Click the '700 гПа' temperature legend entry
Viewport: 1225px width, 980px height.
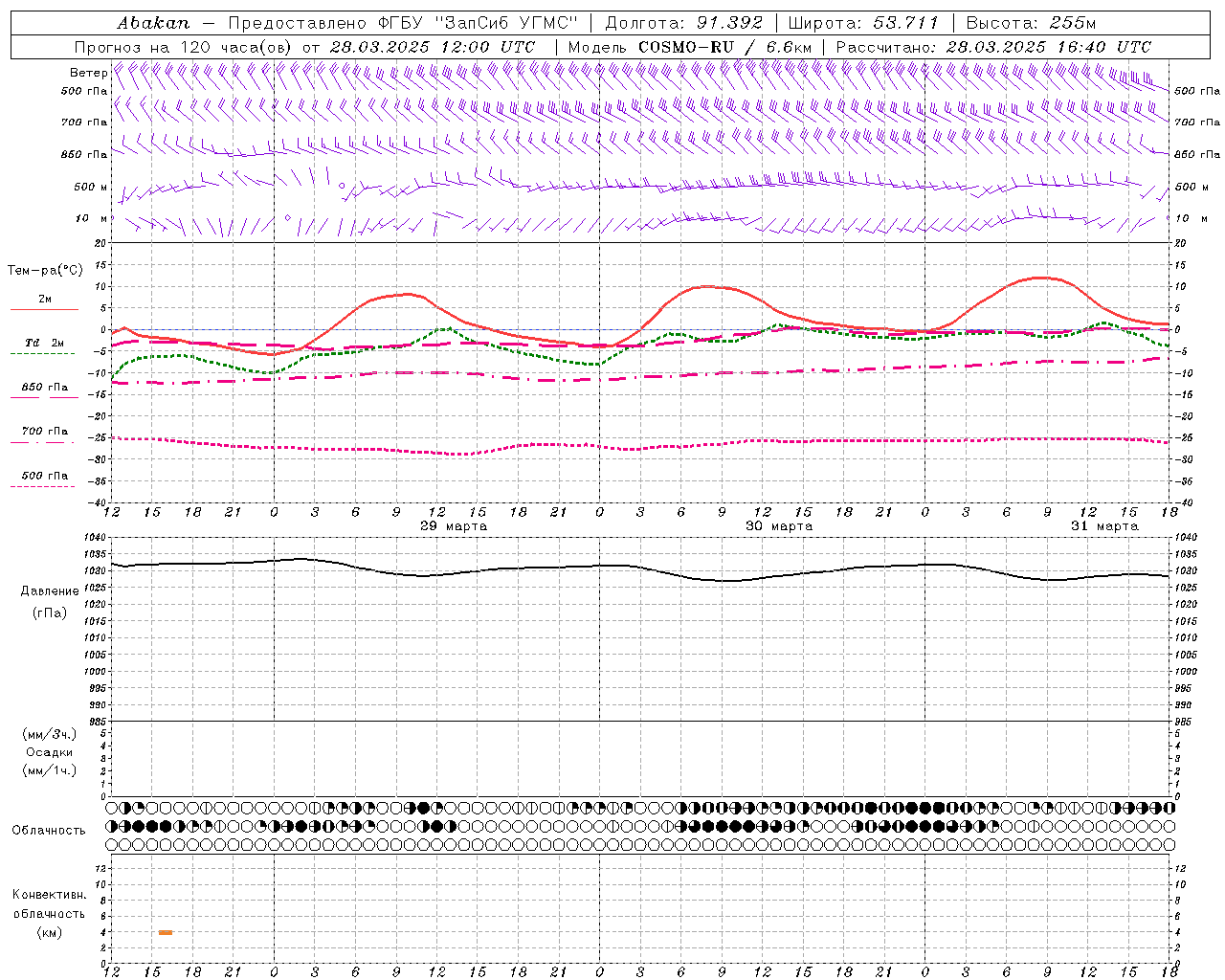(x=45, y=432)
